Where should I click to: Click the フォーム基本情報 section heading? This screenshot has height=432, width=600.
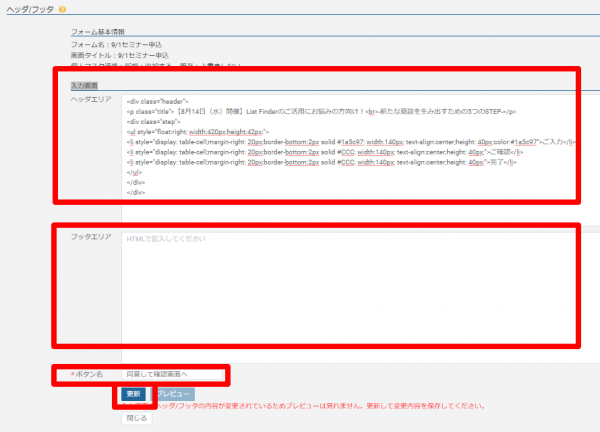coord(97,33)
